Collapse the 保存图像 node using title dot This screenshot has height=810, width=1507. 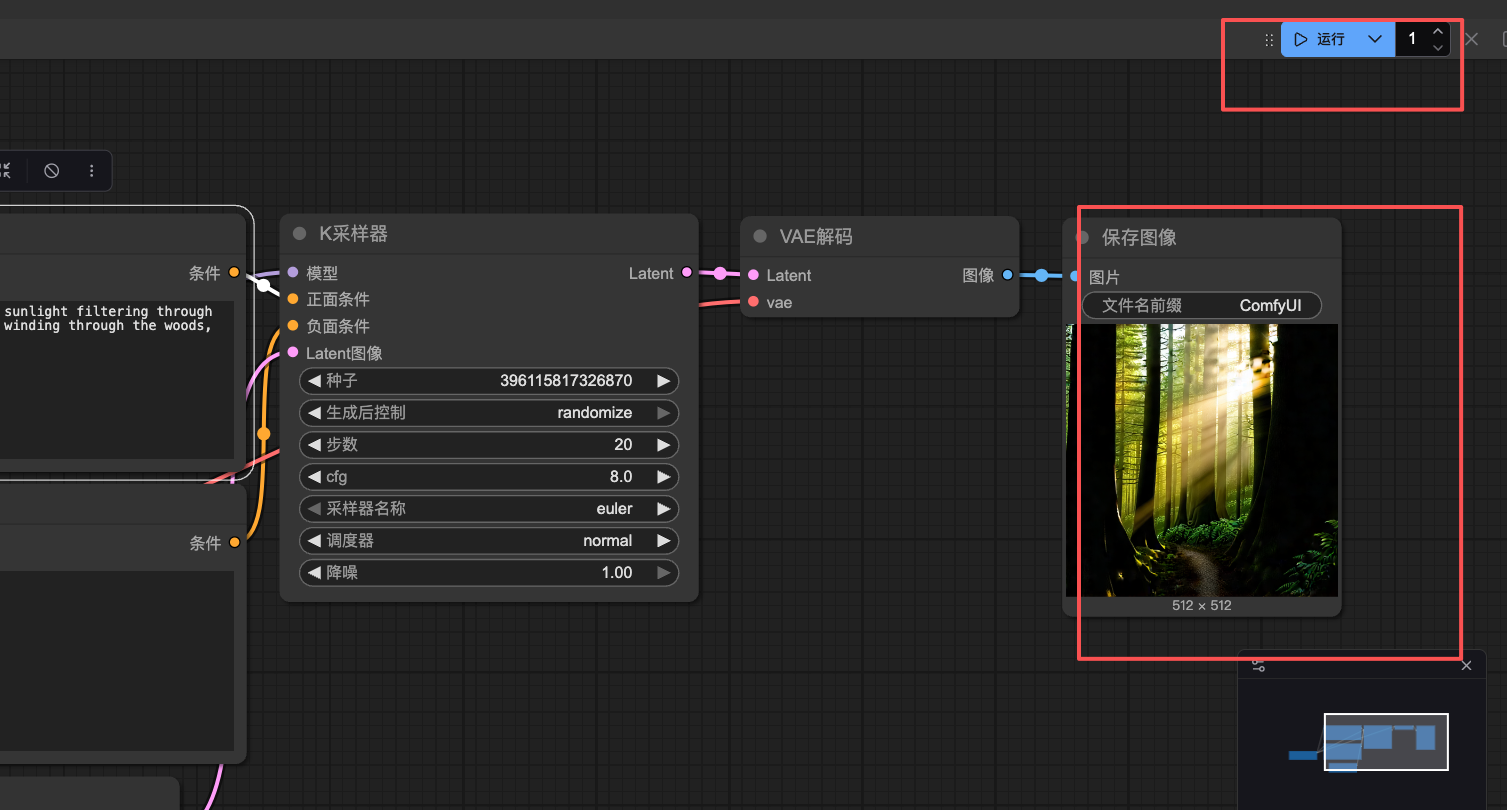pos(1082,238)
